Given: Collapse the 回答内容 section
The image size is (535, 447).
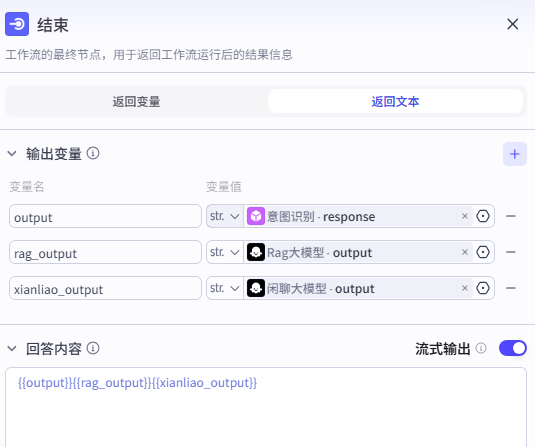Looking at the screenshot, I should [x=12, y=348].
